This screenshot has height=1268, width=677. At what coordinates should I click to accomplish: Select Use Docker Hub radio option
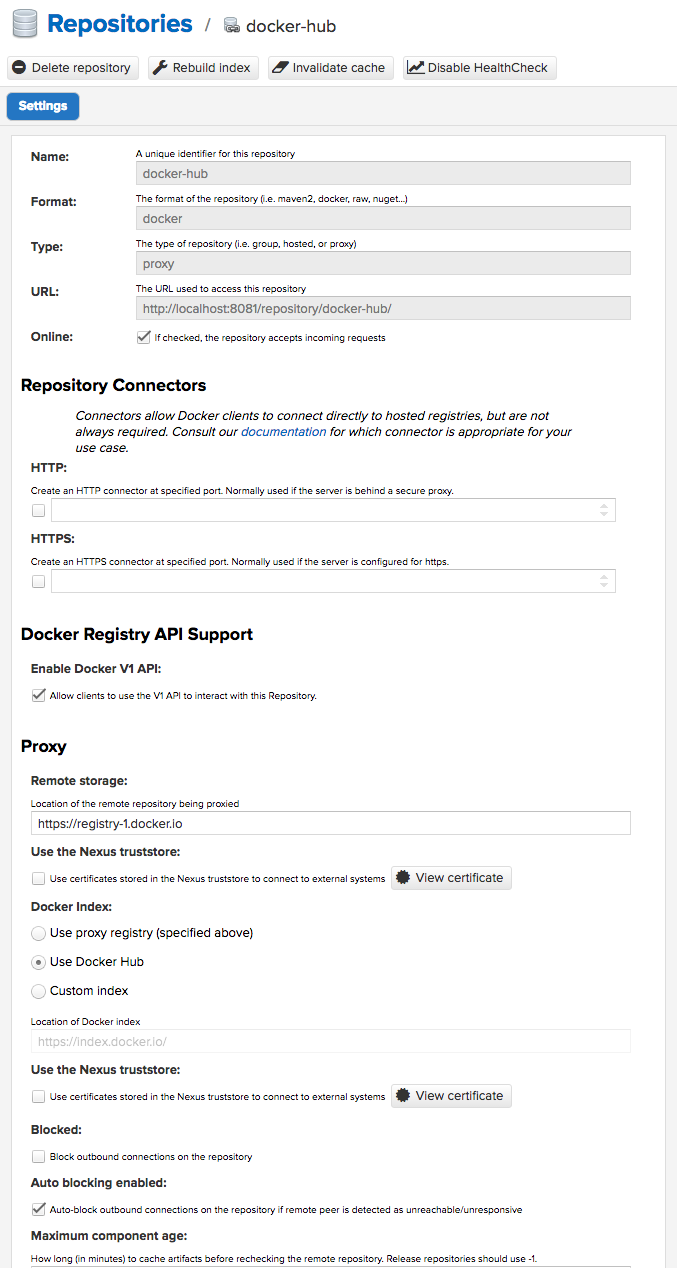click(x=39, y=962)
